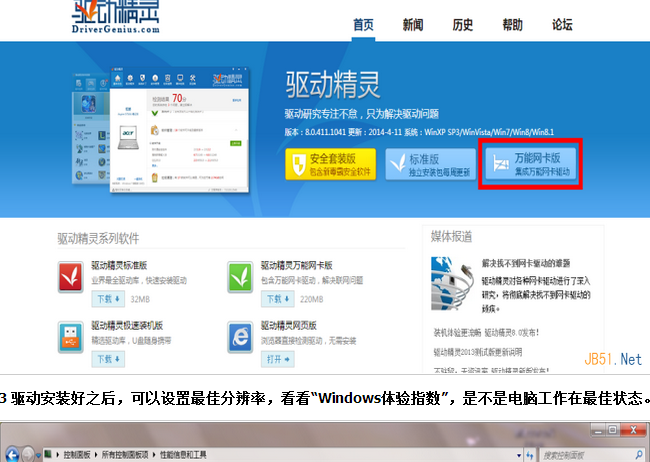Click the green 驱动精灵万能网卡版 product icon
650x462 pixels.
point(240,275)
